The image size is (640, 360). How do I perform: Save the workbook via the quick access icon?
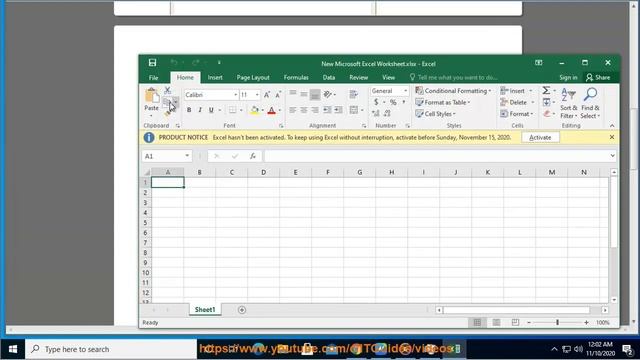pos(152,62)
